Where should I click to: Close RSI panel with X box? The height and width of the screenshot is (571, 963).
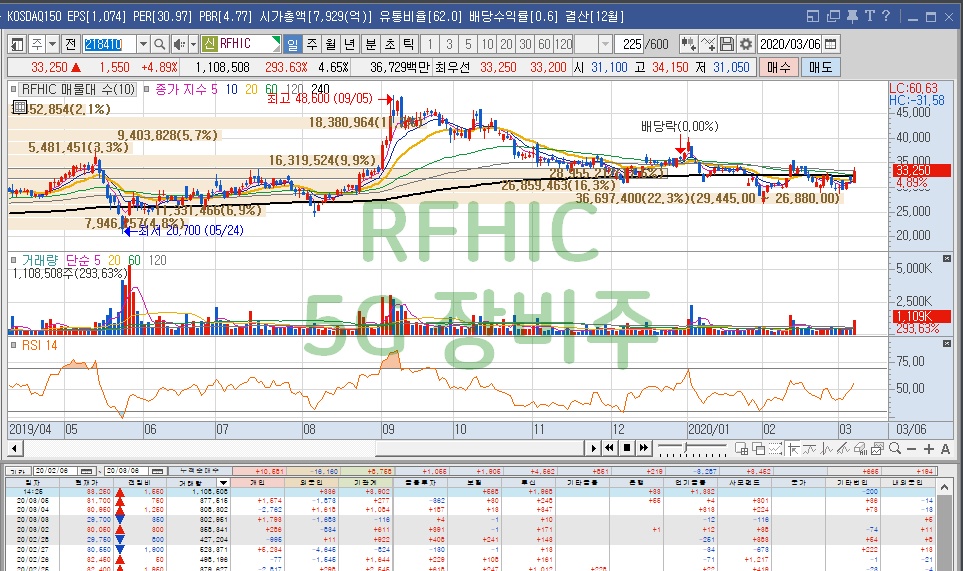[x=946, y=344]
